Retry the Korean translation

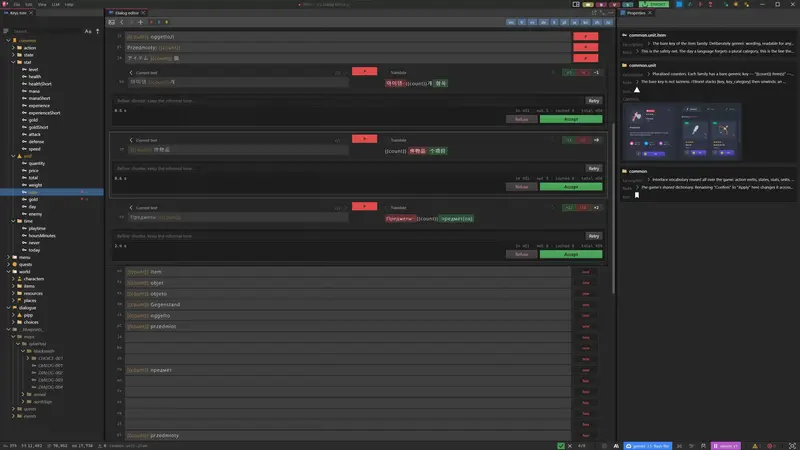click(x=593, y=101)
